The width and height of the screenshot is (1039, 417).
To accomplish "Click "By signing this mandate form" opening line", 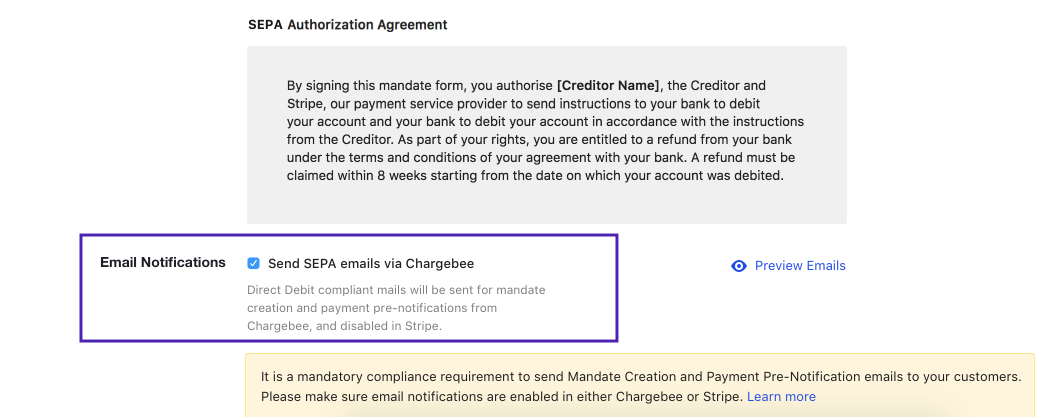I will [372, 86].
